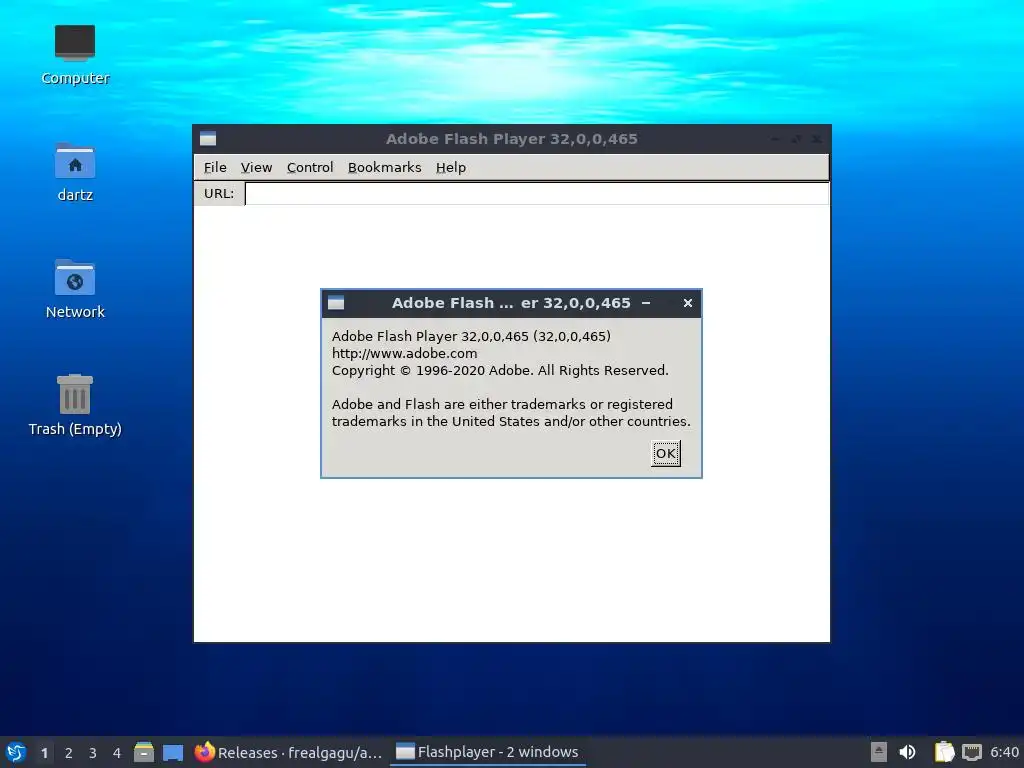Viewport: 1024px width, 768px height.
Task: Open the Lubuntu start menu icon
Action: pos(16,752)
